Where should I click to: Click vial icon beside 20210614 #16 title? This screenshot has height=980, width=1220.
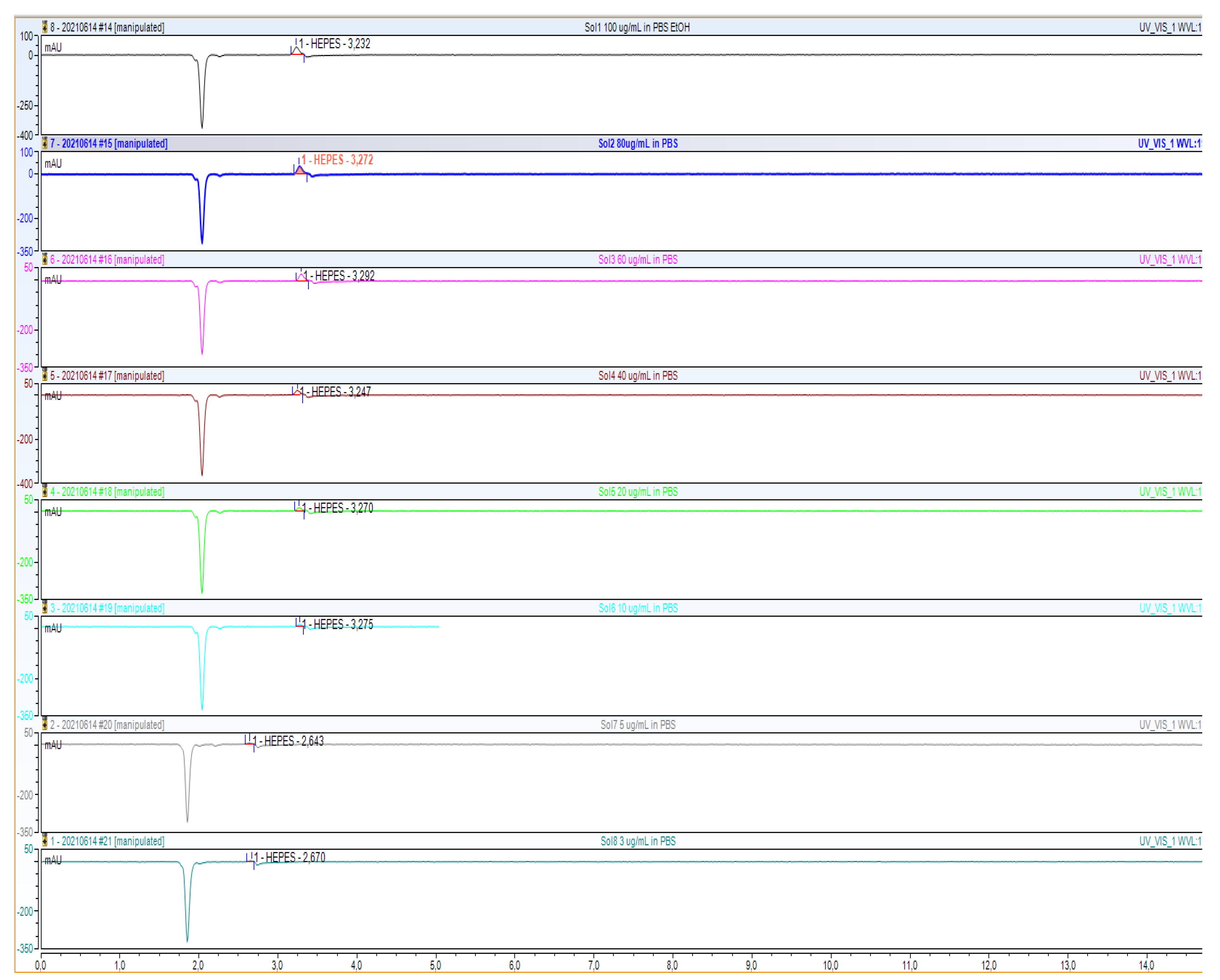point(45,259)
